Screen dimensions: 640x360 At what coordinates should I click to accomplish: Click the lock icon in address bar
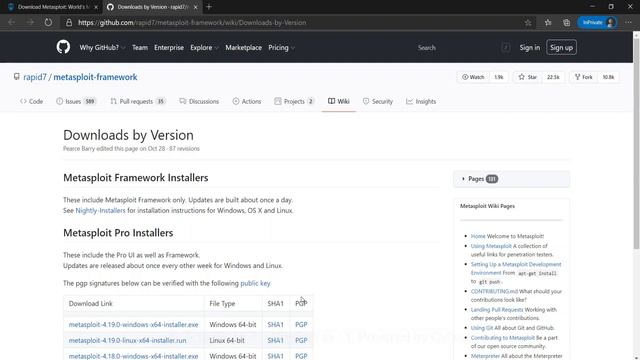coord(69,22)
